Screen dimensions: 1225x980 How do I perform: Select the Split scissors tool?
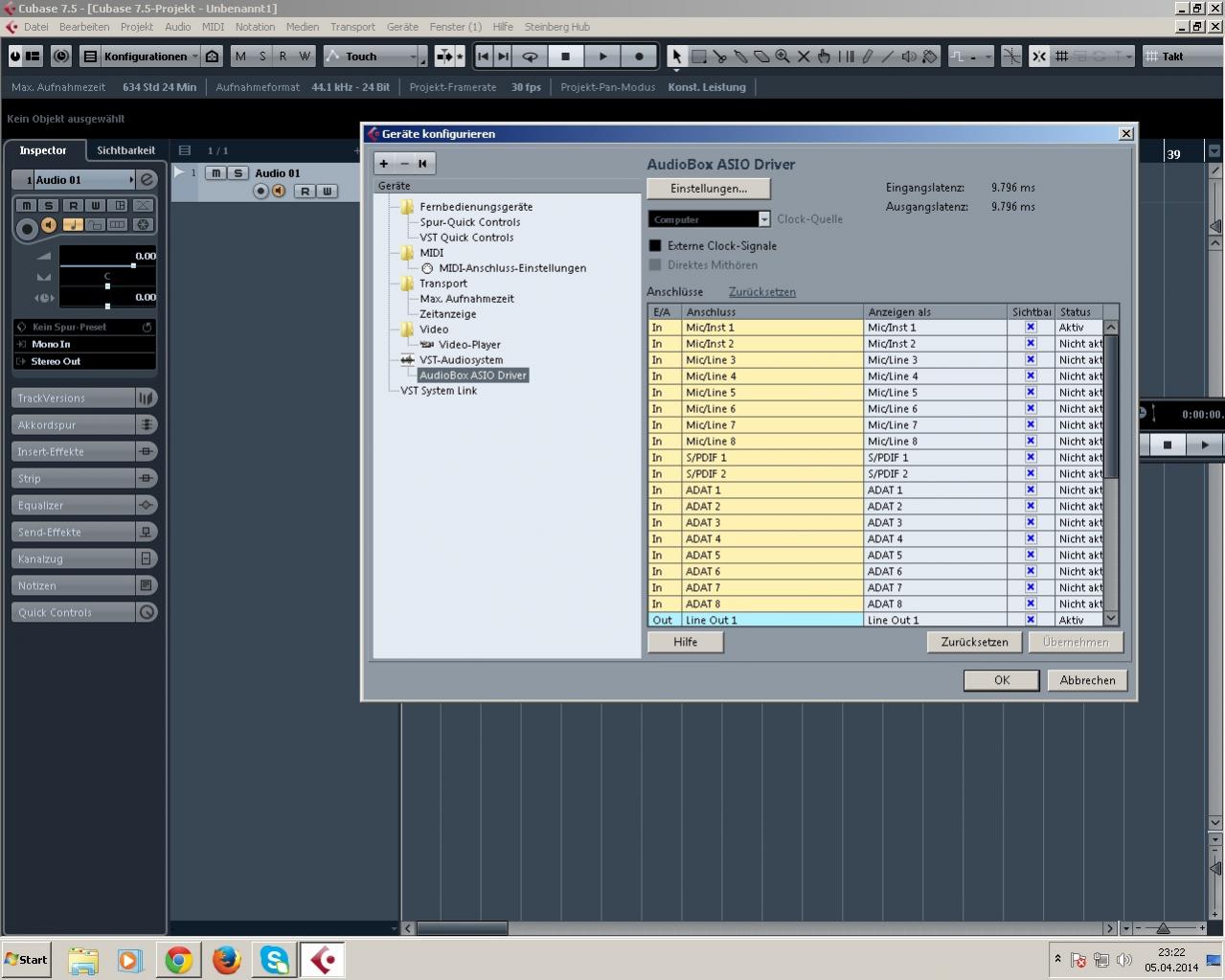pyautogui.click(x=720, y=57)
